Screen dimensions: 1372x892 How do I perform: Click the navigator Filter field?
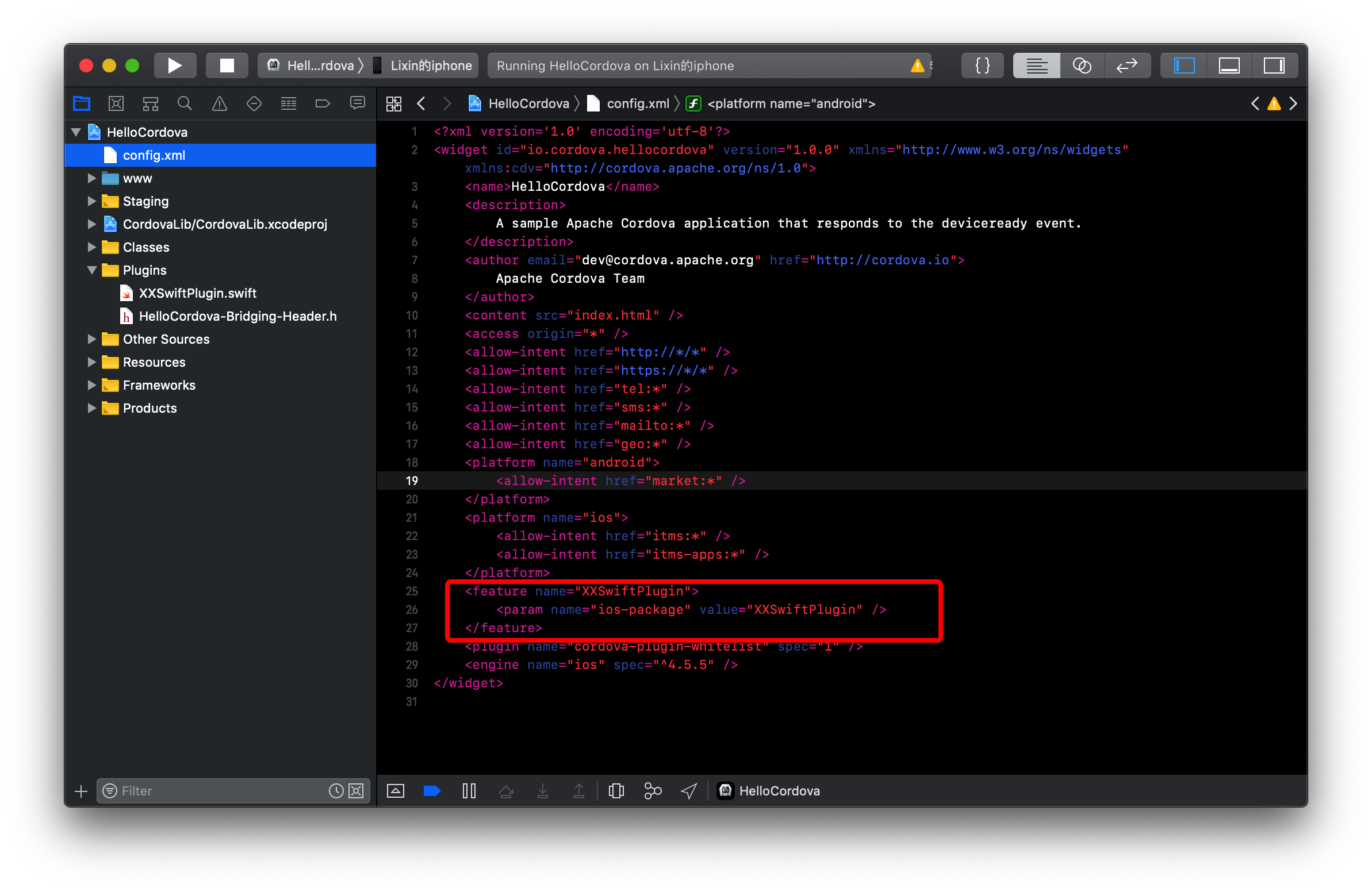pos(219,791)
